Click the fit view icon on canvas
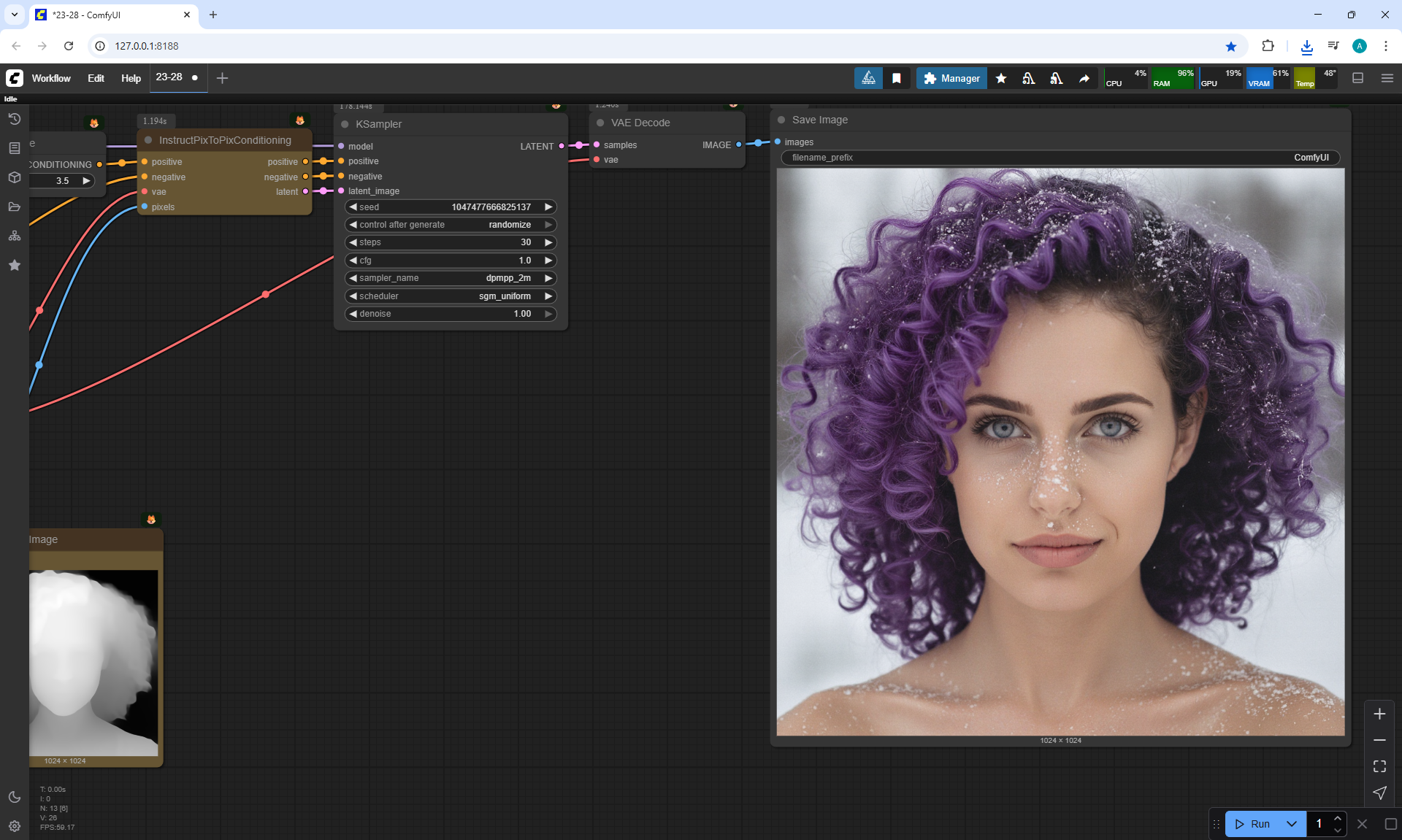Screen dimensions: 1402x840 click(x=1379, y=766)
